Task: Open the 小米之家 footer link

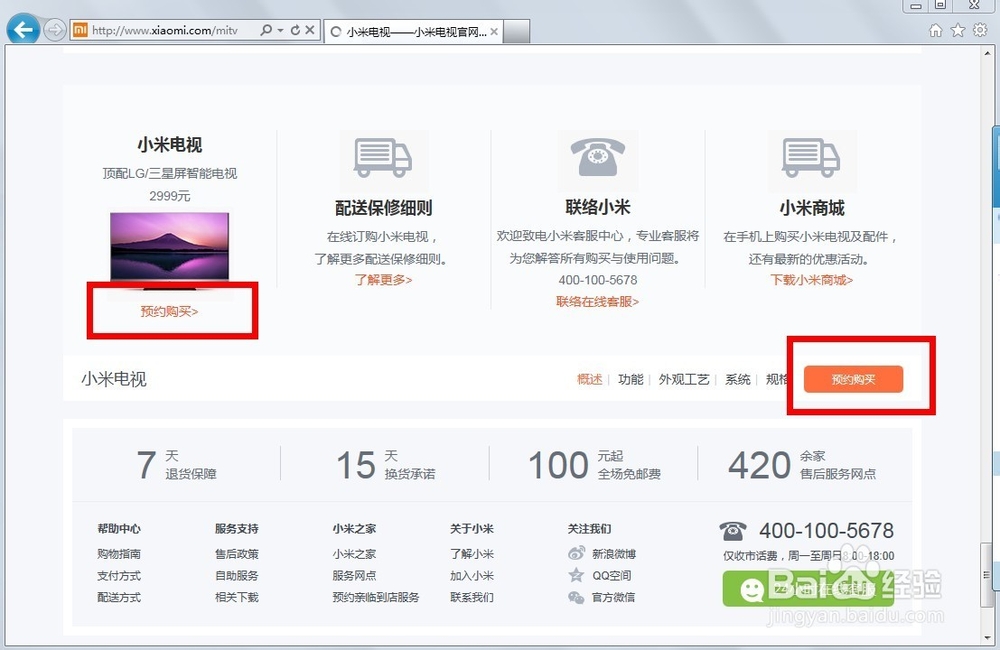Action: (x=354, y=554)
